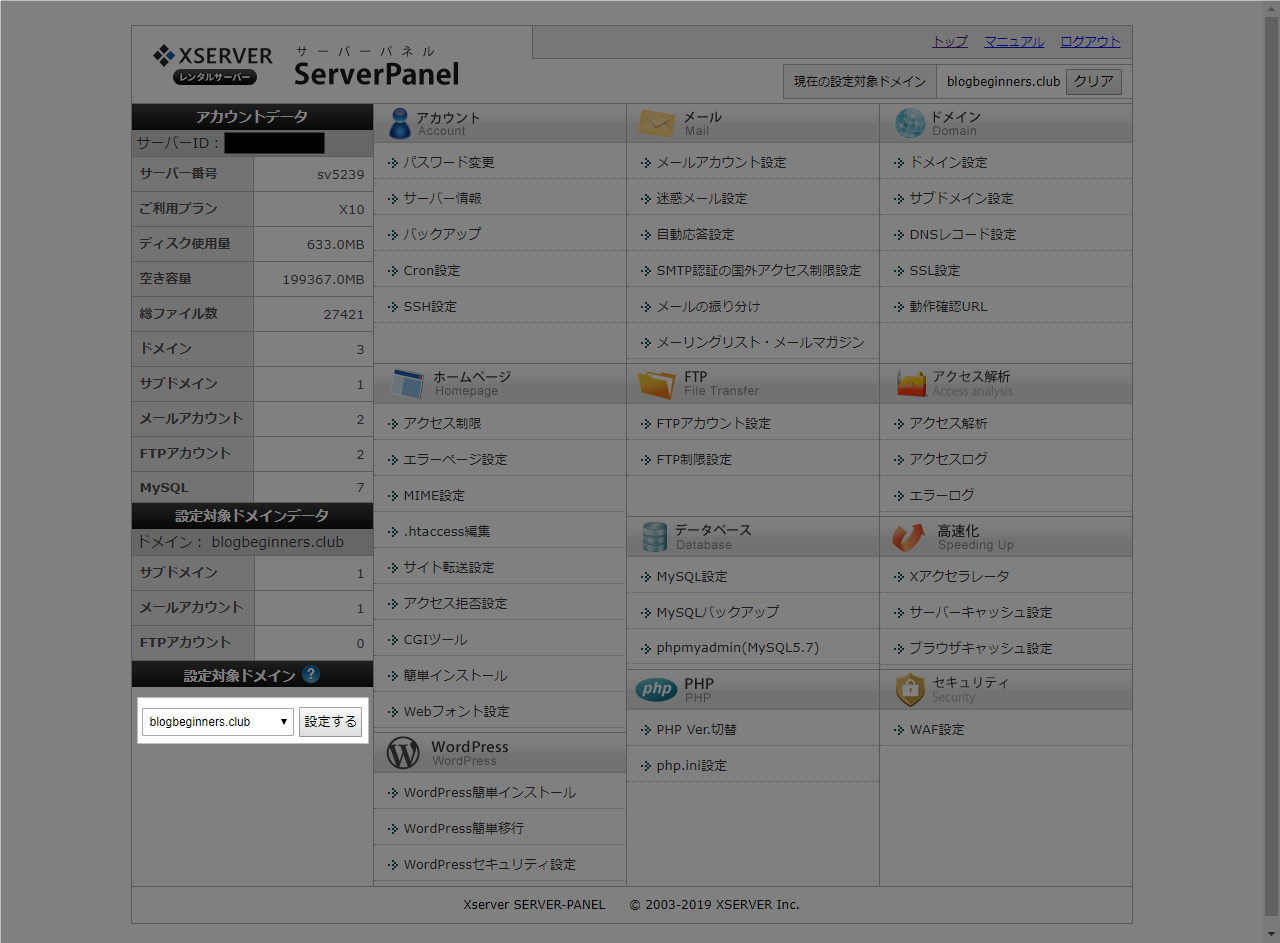Open 迷惑メール設定
This screenshot has height=943, width=1280.
[701, 198]
